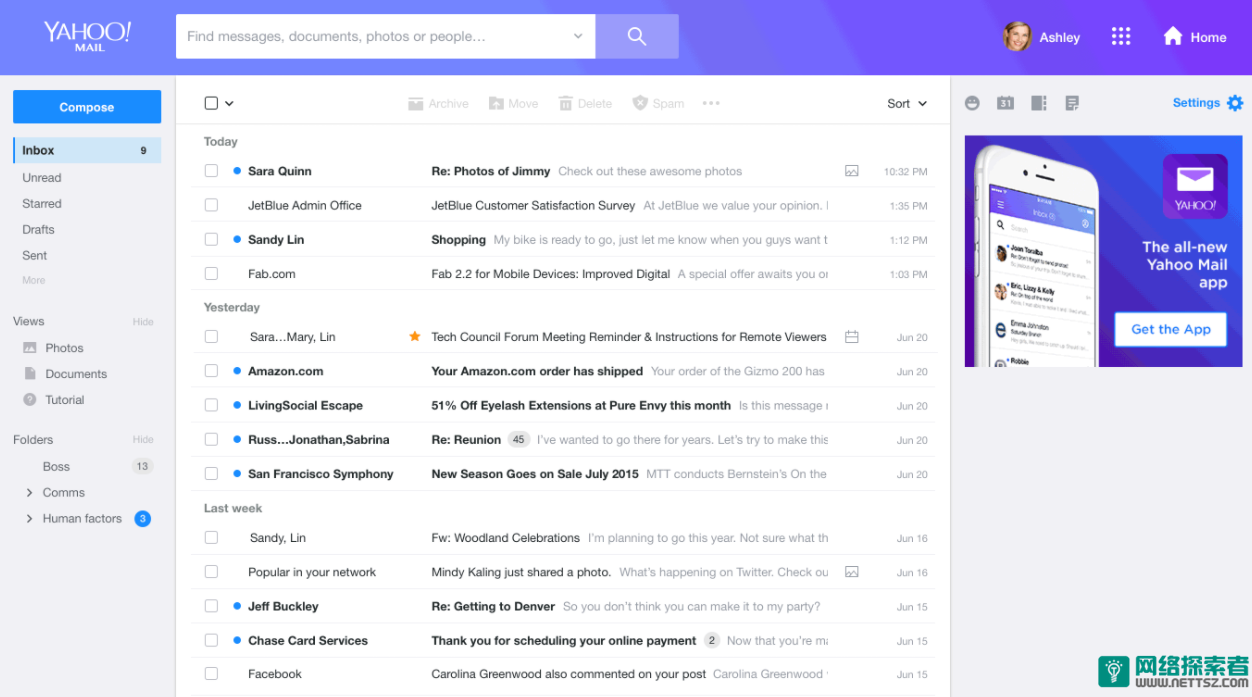Click the Home house icon
Screen dimensions: 1252x697
[1173, 36]
